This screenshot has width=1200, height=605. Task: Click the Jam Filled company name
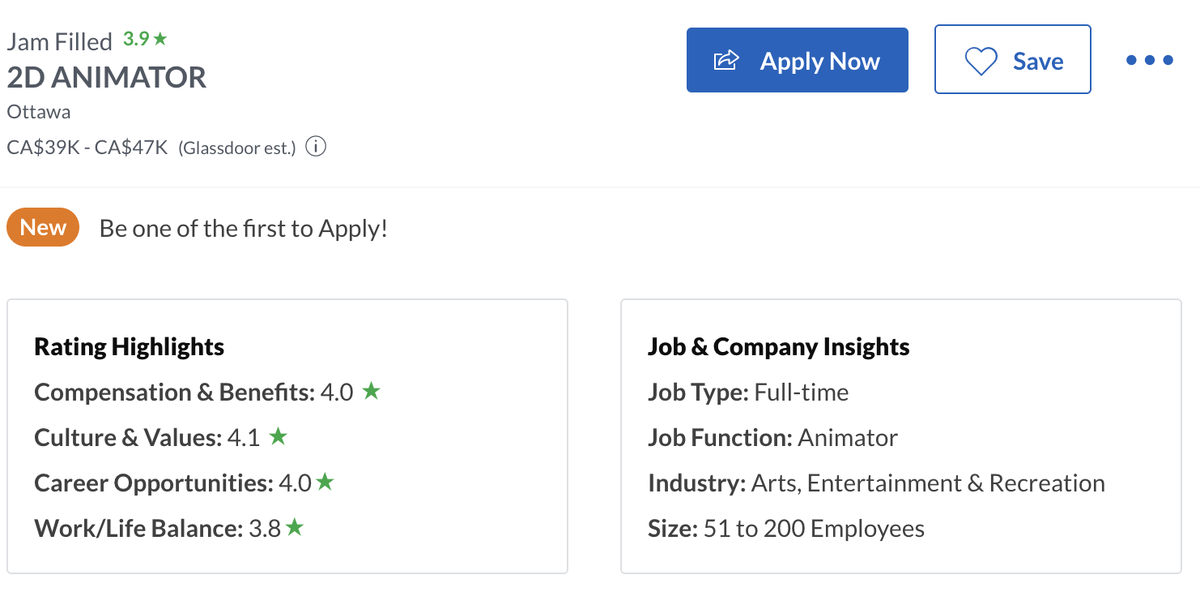(59, 42)
